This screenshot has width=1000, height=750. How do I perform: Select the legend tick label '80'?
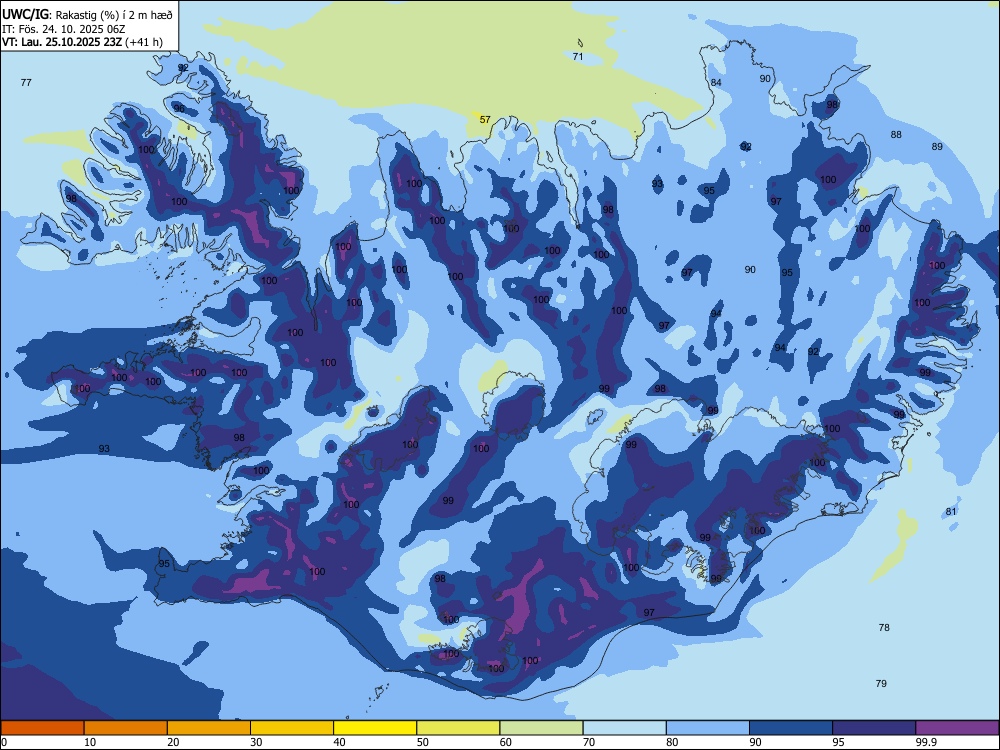coord(672,742)
